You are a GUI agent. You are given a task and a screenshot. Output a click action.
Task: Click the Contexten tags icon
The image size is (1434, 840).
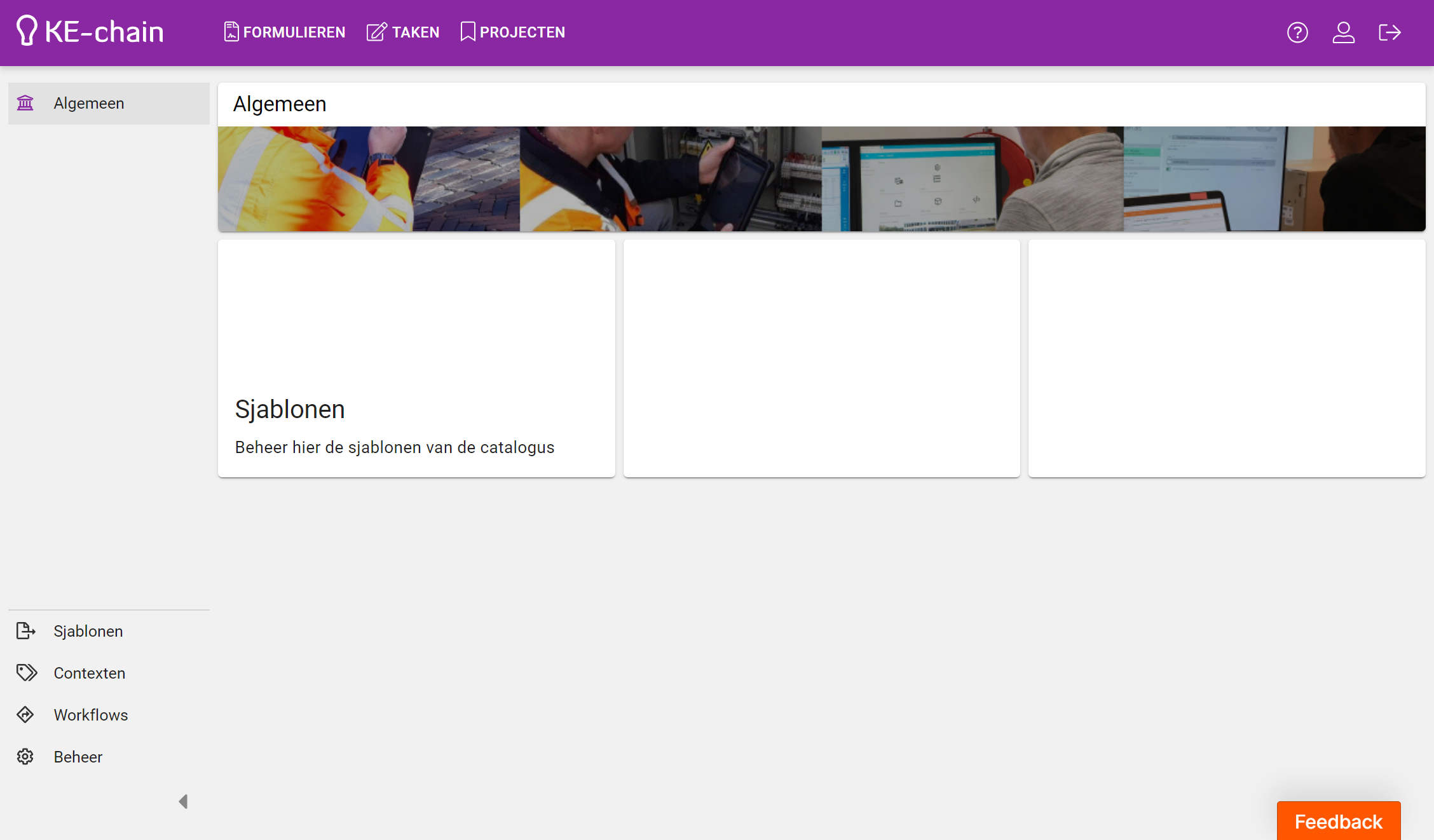pyautogui.click(x=27, y=673)
